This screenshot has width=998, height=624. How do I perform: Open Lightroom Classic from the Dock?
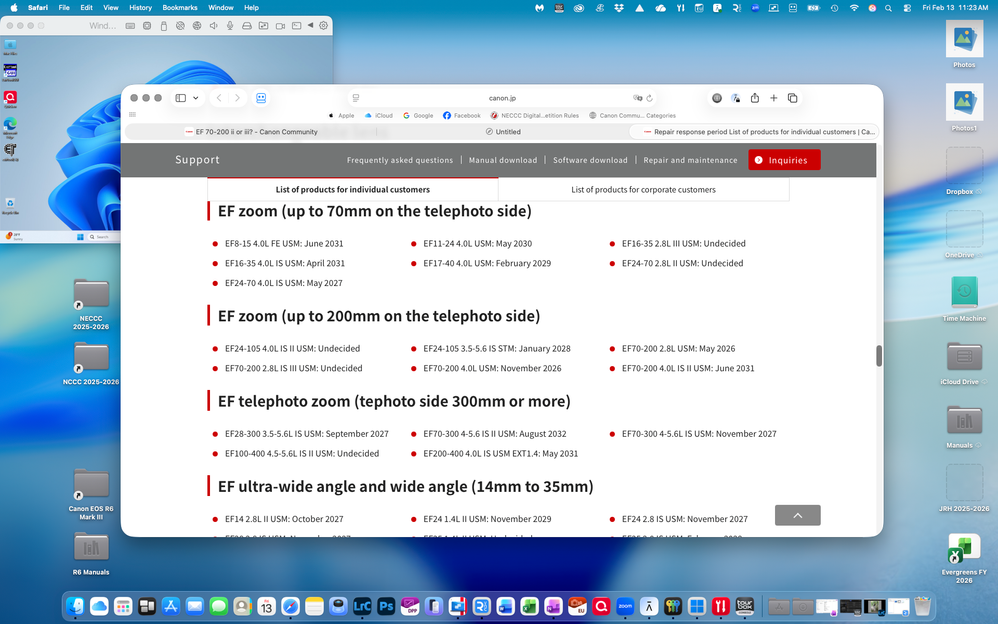coord(362,606)
